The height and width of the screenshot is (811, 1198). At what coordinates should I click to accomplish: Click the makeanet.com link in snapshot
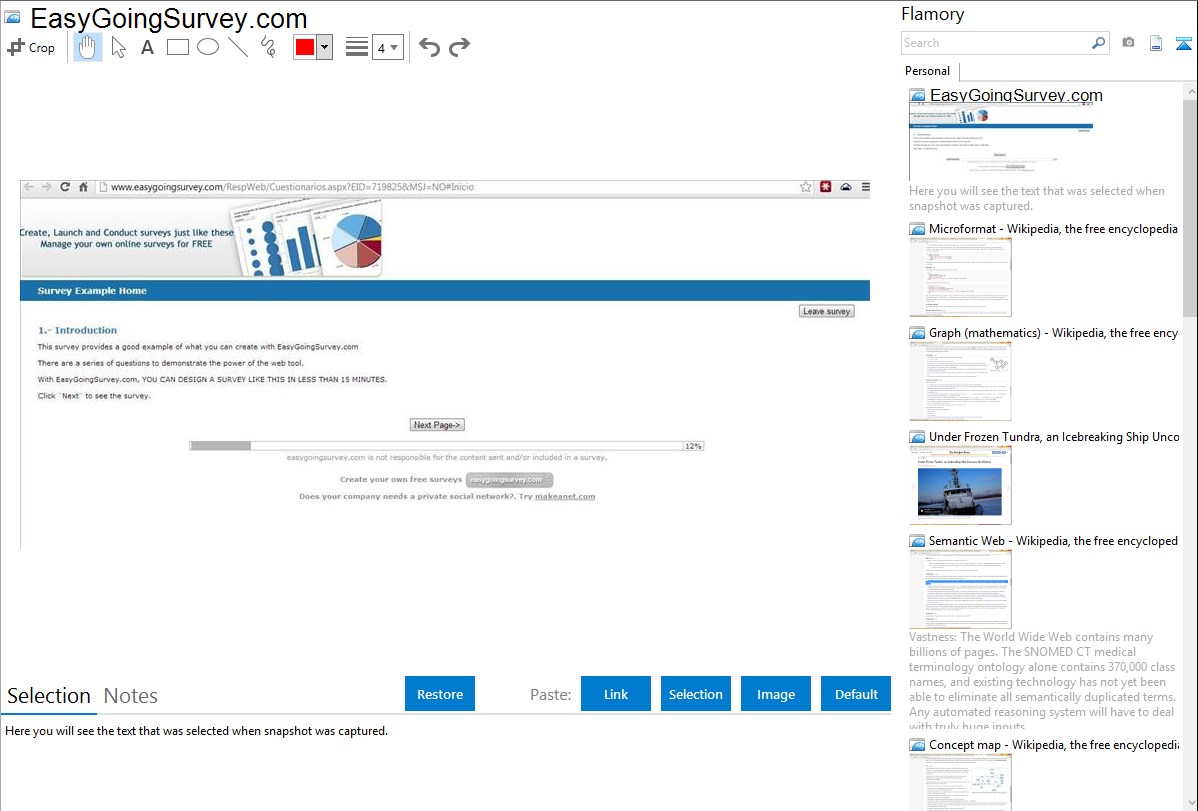click(x=565, y=496)
